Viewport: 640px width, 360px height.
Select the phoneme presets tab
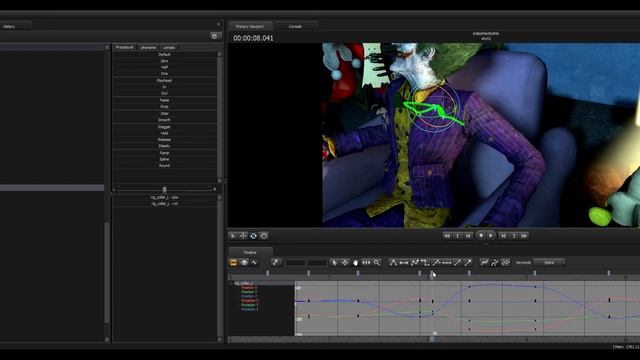(148, 48)
